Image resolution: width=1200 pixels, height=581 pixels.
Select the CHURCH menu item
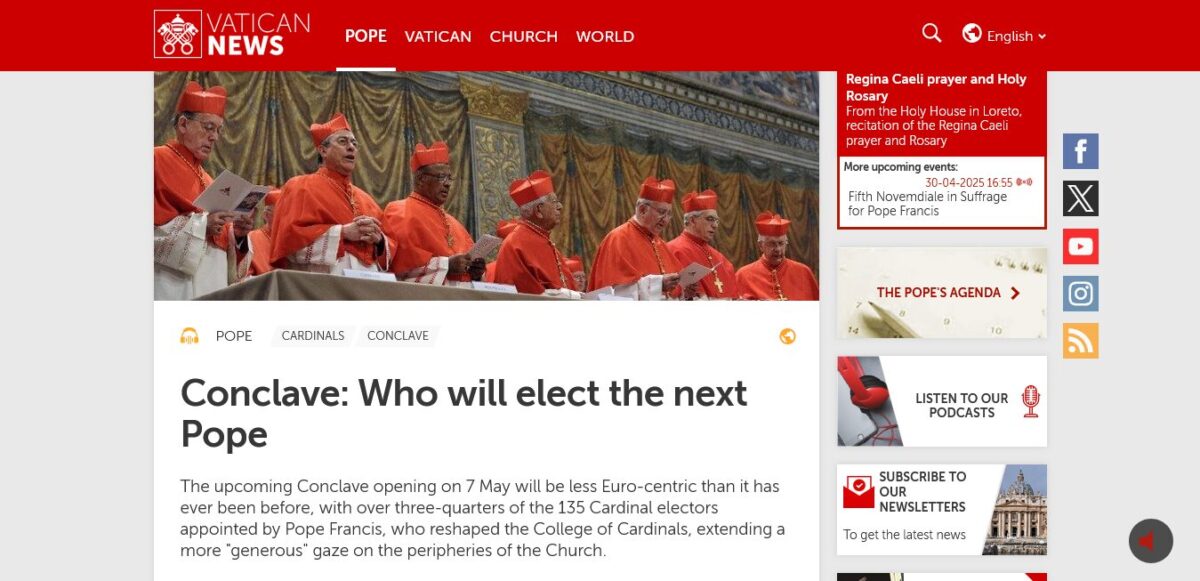tap(523, 36)
